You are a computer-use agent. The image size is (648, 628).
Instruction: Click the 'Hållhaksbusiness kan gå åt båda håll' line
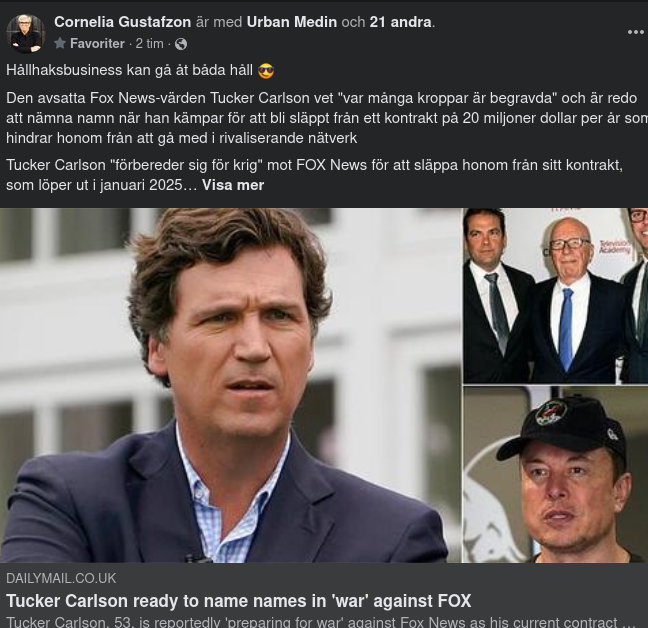pyautogui.click(x=130, y=71)
